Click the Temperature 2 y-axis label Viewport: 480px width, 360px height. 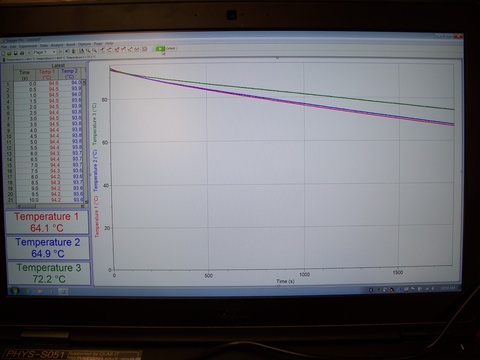click(x=95, y=171)
